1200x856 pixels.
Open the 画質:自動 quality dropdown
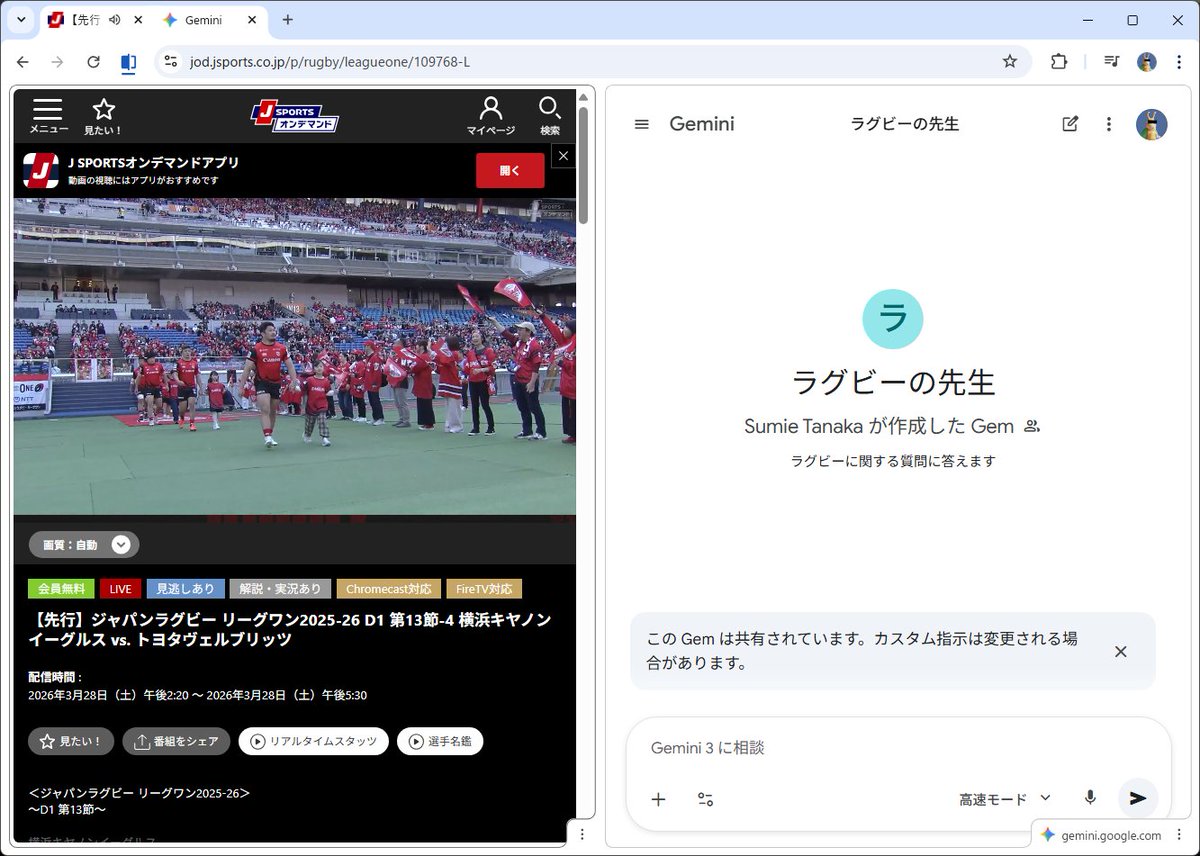coord(84,545)
